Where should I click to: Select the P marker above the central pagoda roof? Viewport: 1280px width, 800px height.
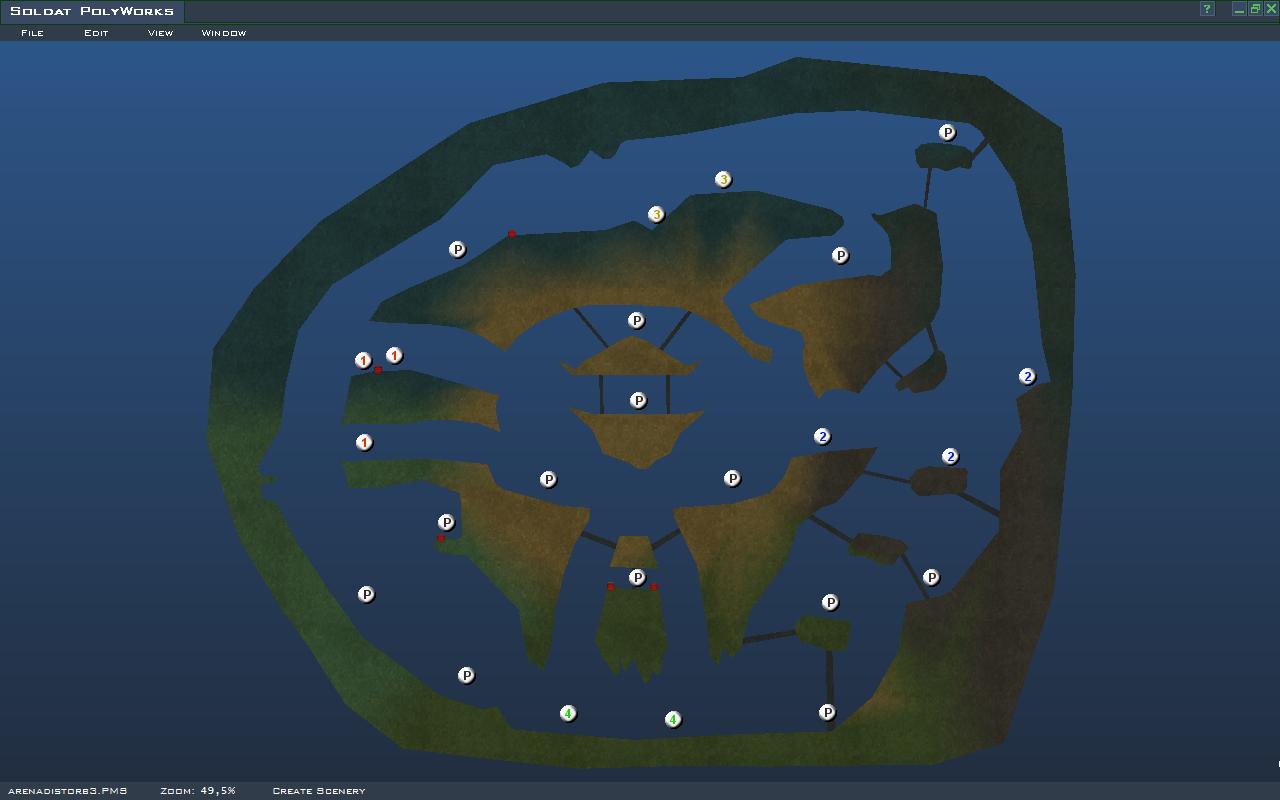(636, 321)
